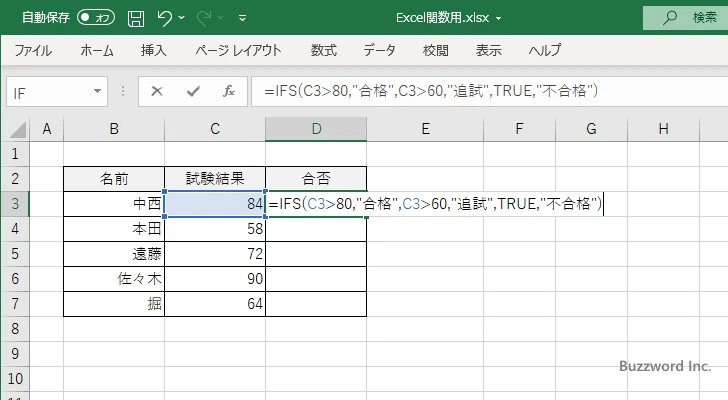Open Customize Quick Access Toolbar dropdown

(242, 18)
